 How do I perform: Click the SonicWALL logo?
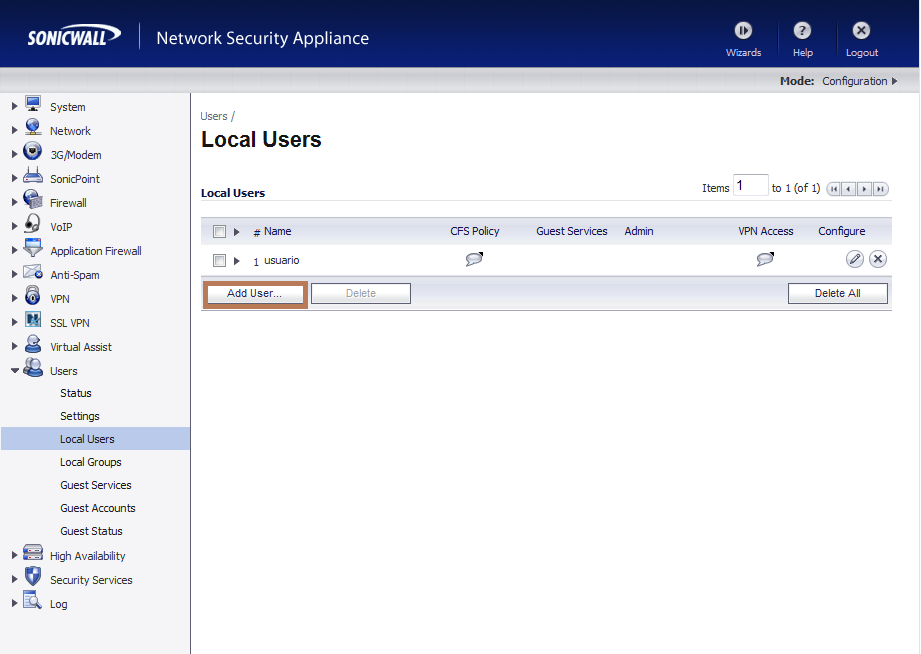[74, 36]
